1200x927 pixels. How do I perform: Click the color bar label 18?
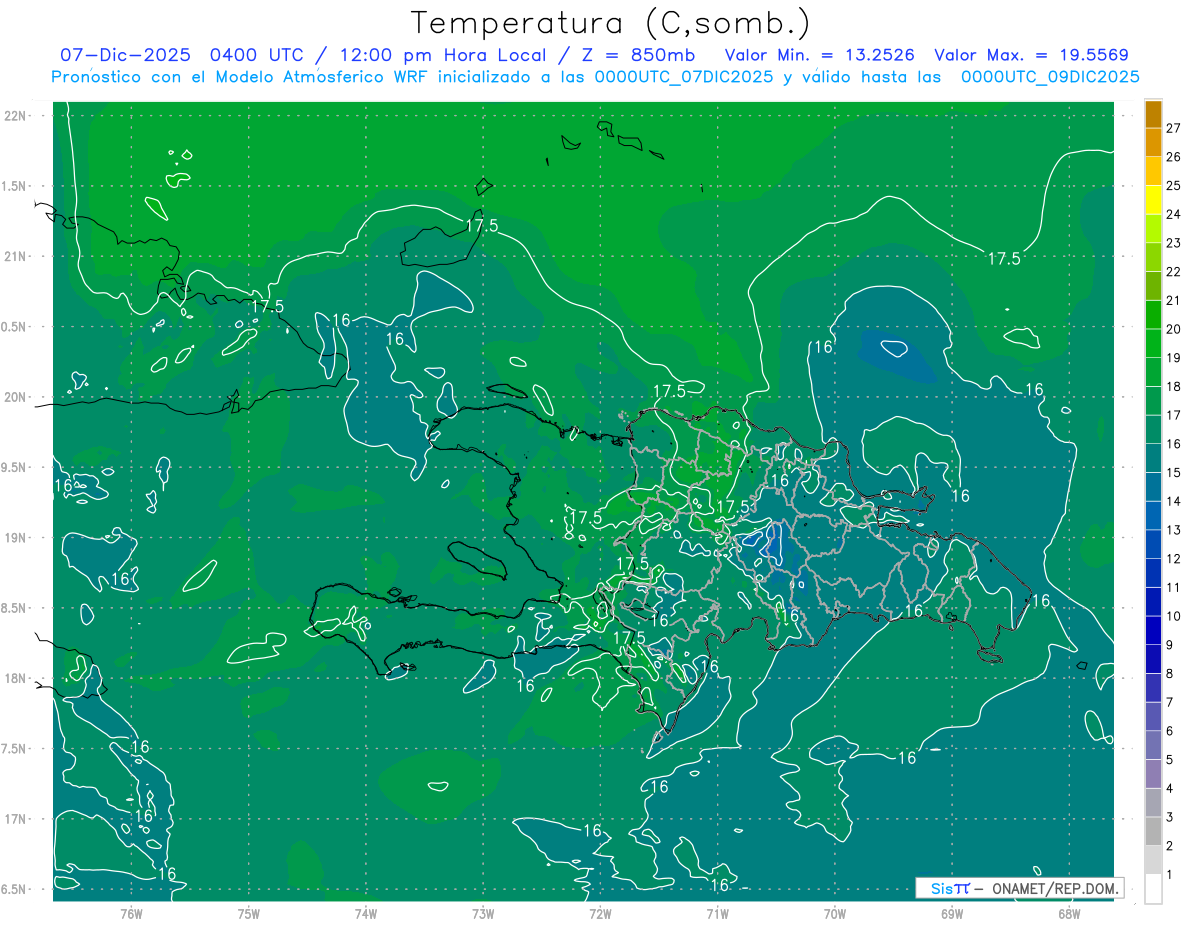1173,387
